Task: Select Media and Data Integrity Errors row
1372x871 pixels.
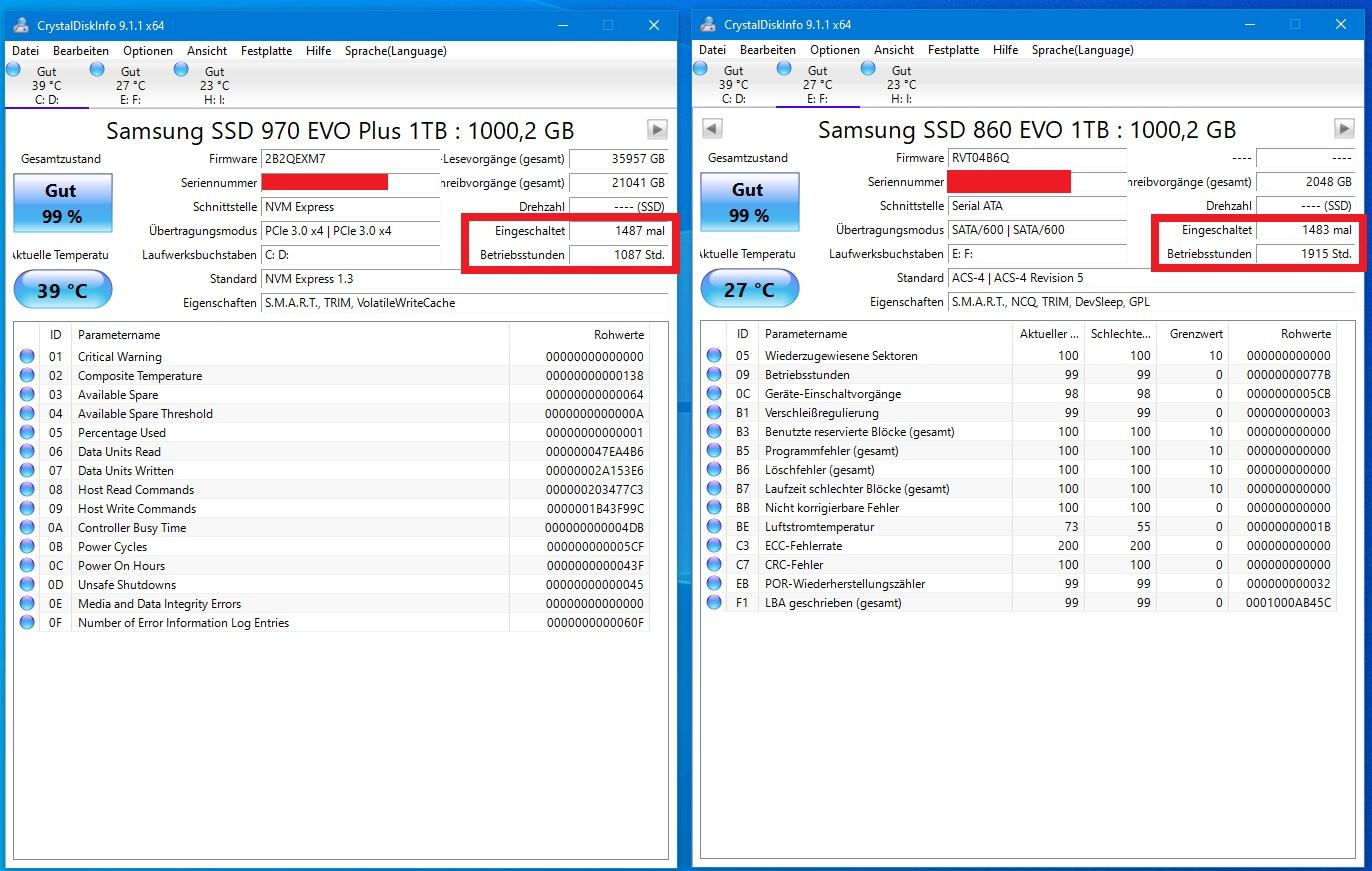Action: tap(331, 604)
